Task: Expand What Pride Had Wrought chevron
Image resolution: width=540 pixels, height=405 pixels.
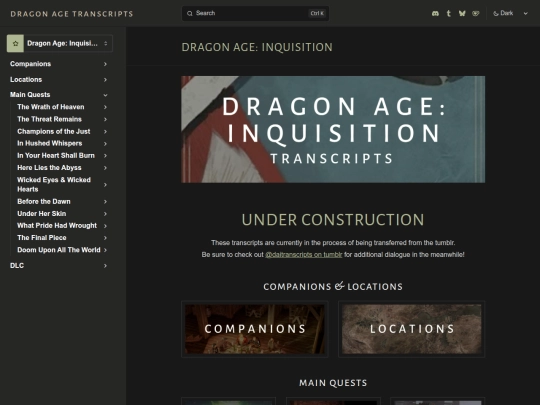Action: [x=105, y=226]
